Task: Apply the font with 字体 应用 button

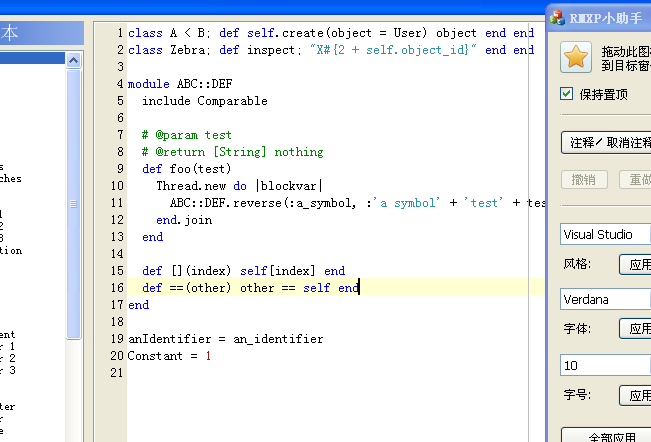Action: pos(635,329)
